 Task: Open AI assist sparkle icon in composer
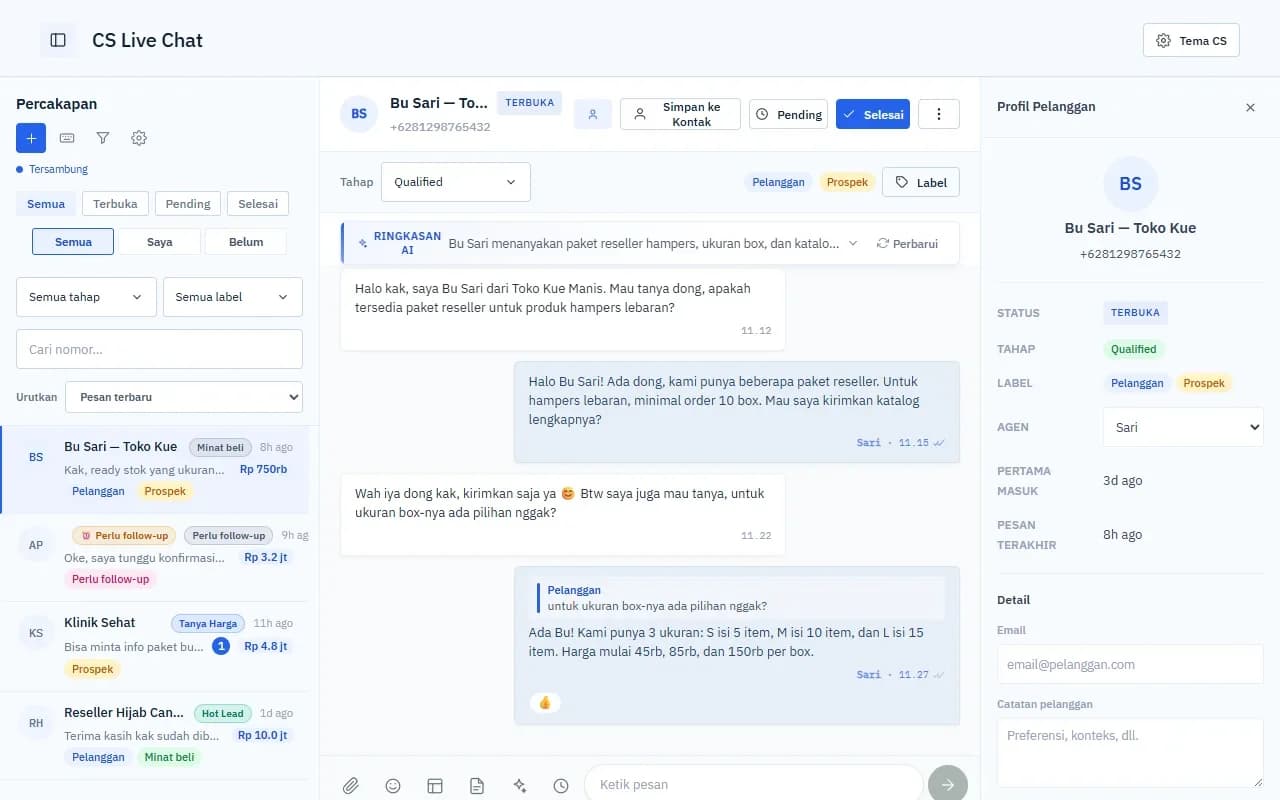pyautogui.click(x=519, y=785)
